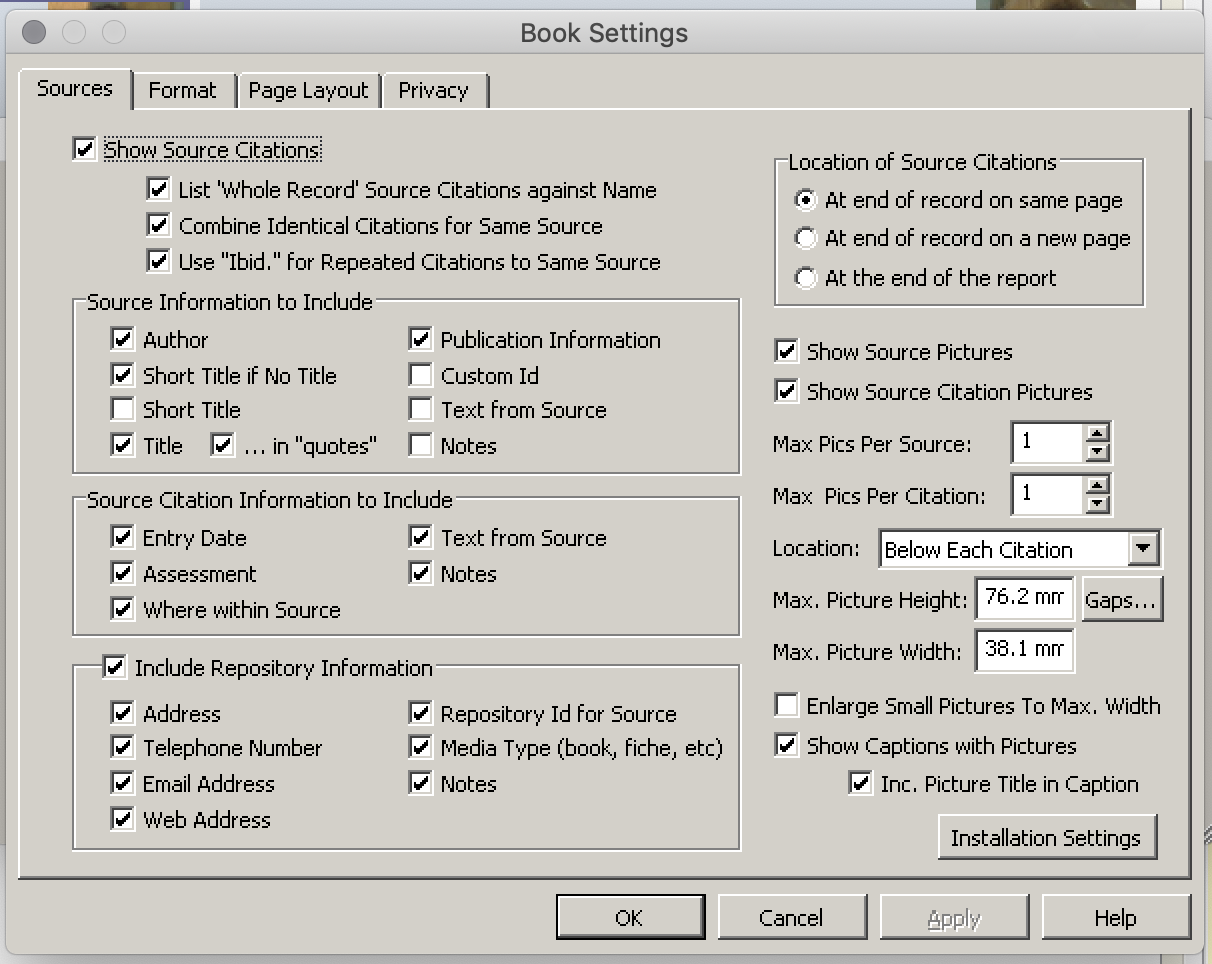Decrease Max Pics Per Citation value
The width and height of the screenshot is (1212, 964).
pyautogui.click(x=1096, y=501)
